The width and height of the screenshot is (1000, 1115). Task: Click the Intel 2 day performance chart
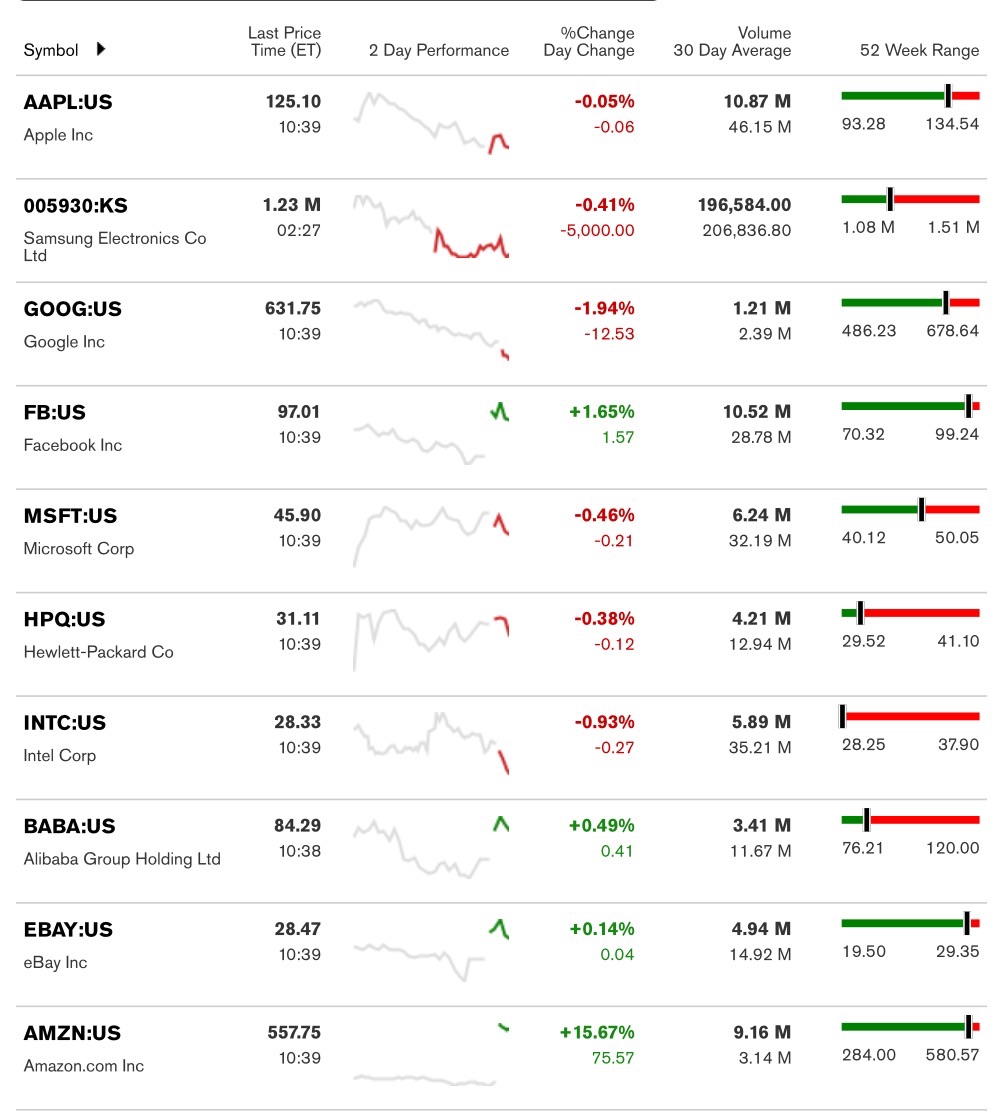[431, 742]
